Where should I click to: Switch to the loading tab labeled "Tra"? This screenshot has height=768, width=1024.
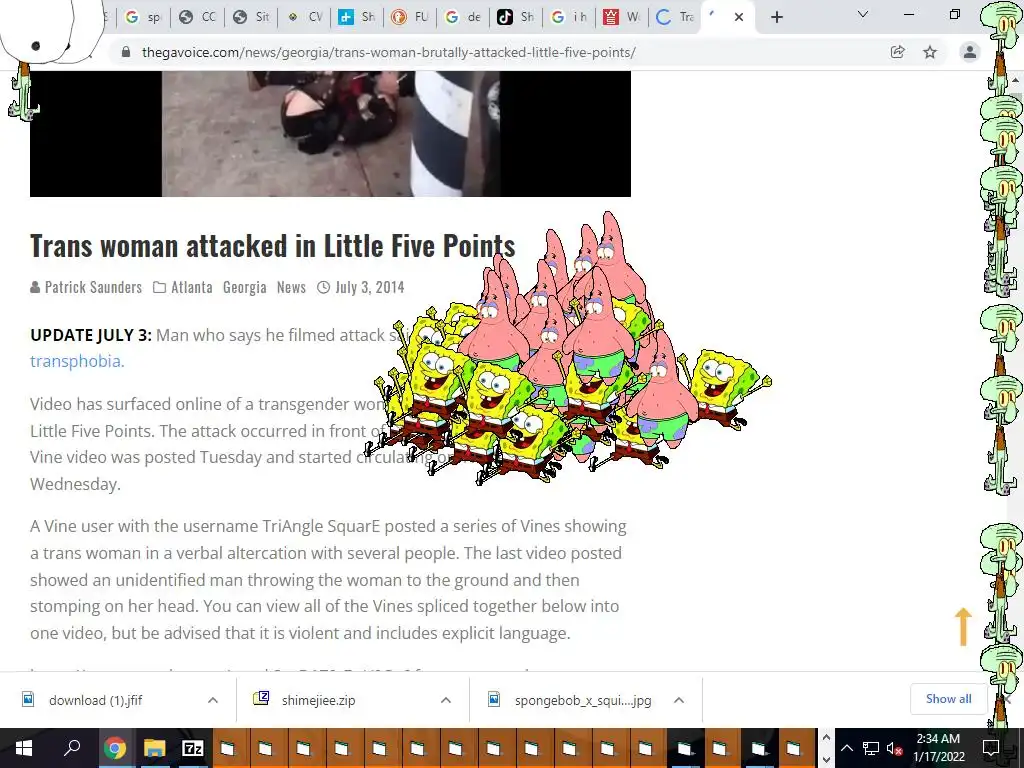(x=675, y=17)
